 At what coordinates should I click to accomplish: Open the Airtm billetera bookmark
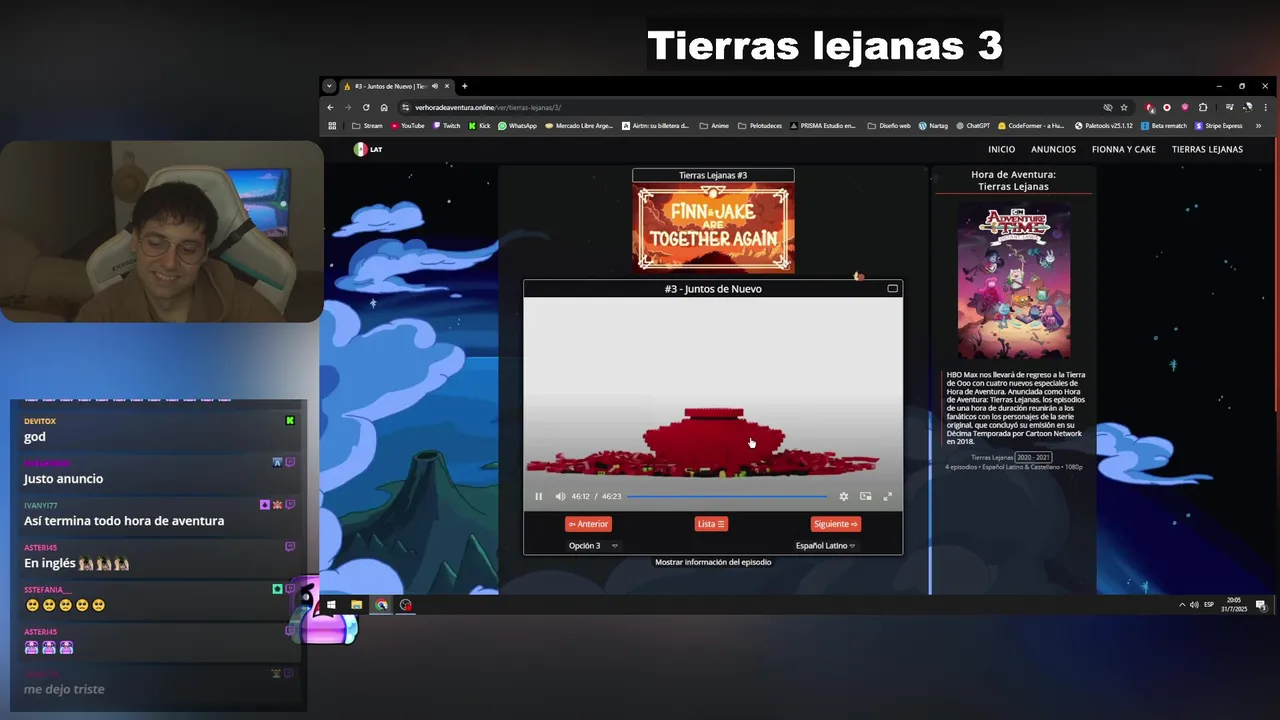point(656,126)
